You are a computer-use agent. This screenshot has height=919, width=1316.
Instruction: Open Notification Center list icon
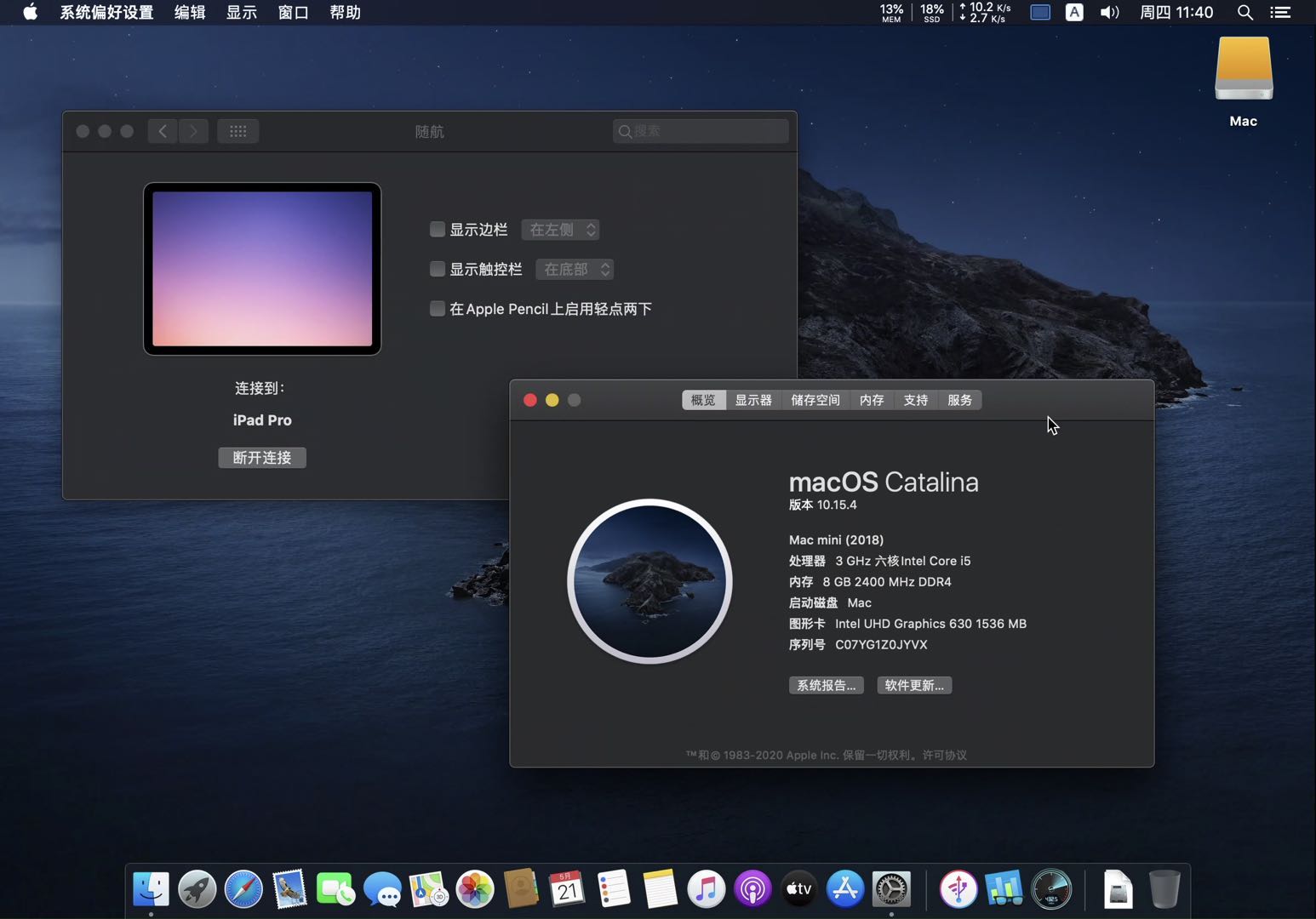[1280, 12]
